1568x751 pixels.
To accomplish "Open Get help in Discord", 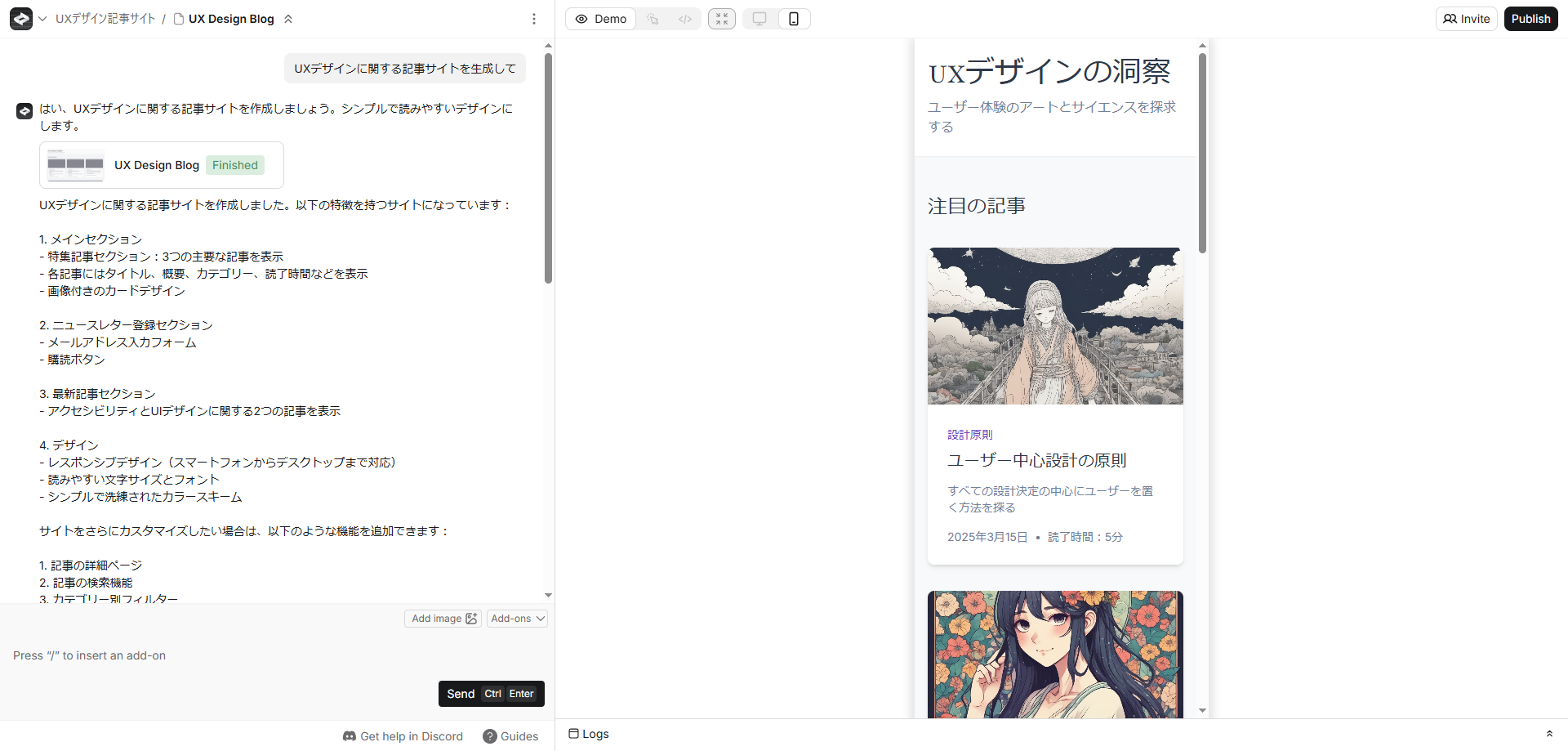I will [403, 736].
